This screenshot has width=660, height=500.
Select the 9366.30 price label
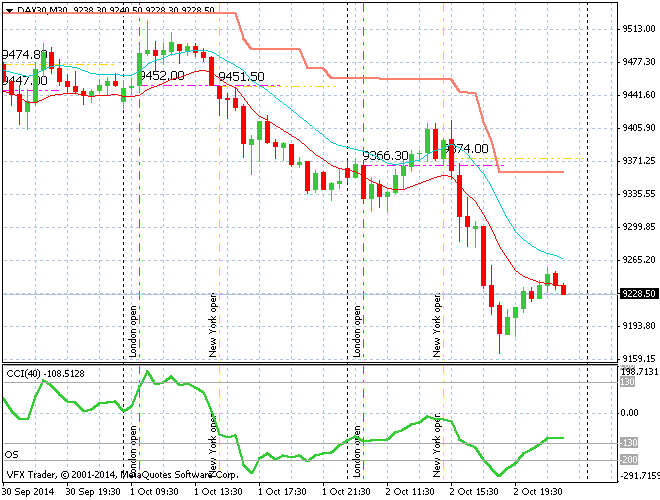coord(385,156)
